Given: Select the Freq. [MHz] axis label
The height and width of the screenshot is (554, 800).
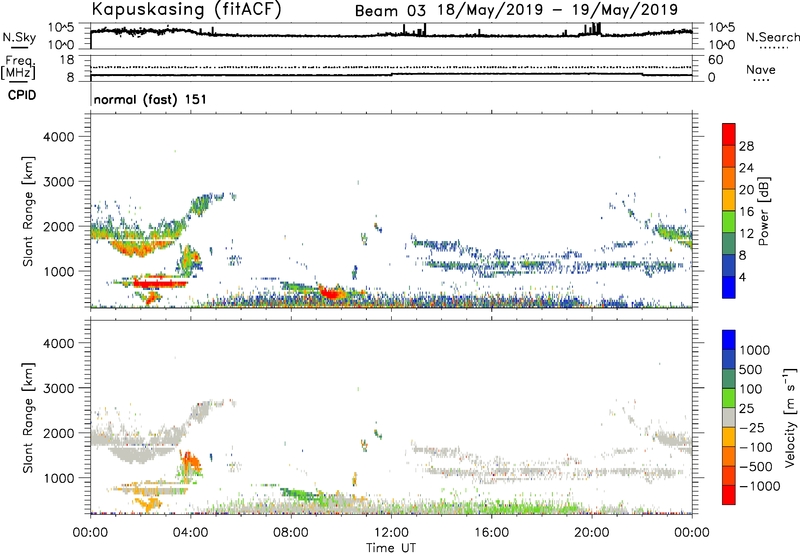Looking at the screenshot, I should coord(19,68).
